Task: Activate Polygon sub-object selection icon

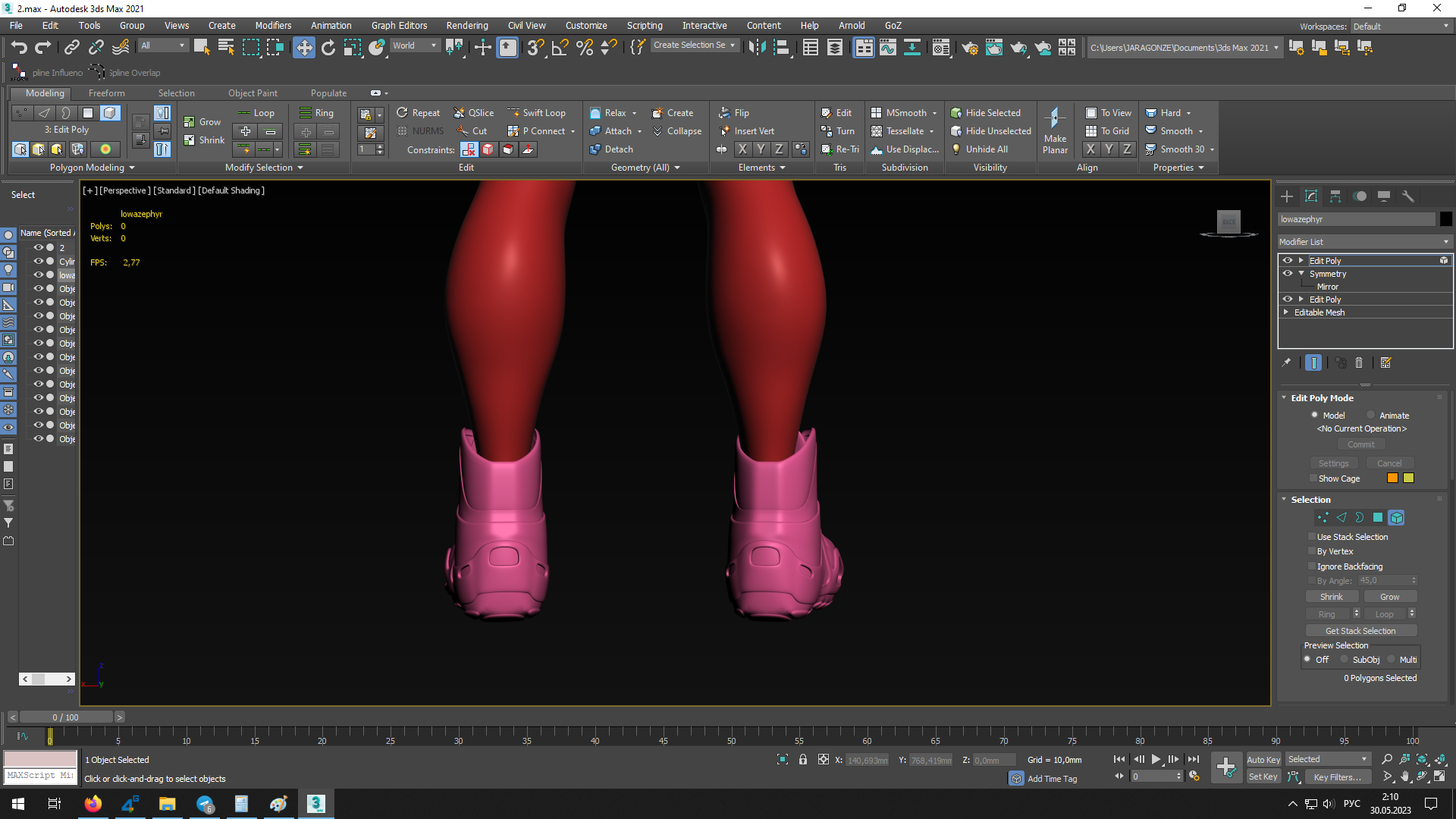Action: pyautogui.click(x=1378, y=517)
